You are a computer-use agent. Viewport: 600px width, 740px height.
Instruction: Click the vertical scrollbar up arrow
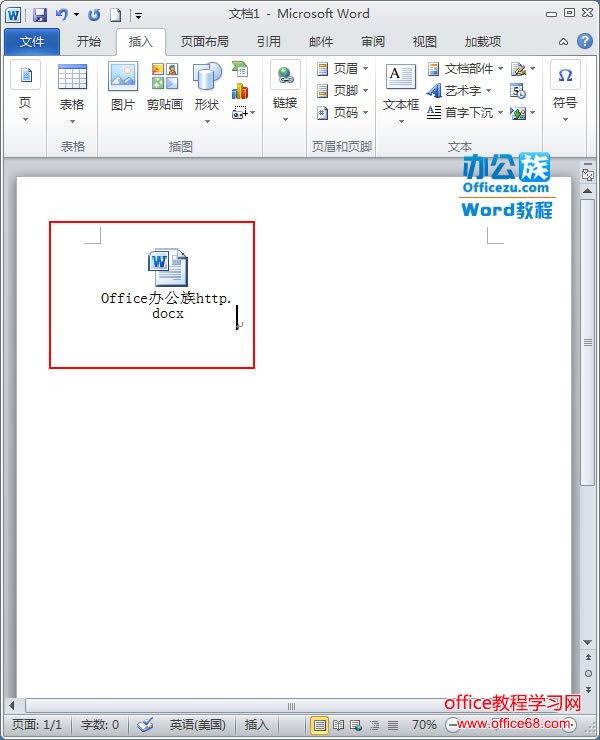pyautogui.click(x=588, y=191)
